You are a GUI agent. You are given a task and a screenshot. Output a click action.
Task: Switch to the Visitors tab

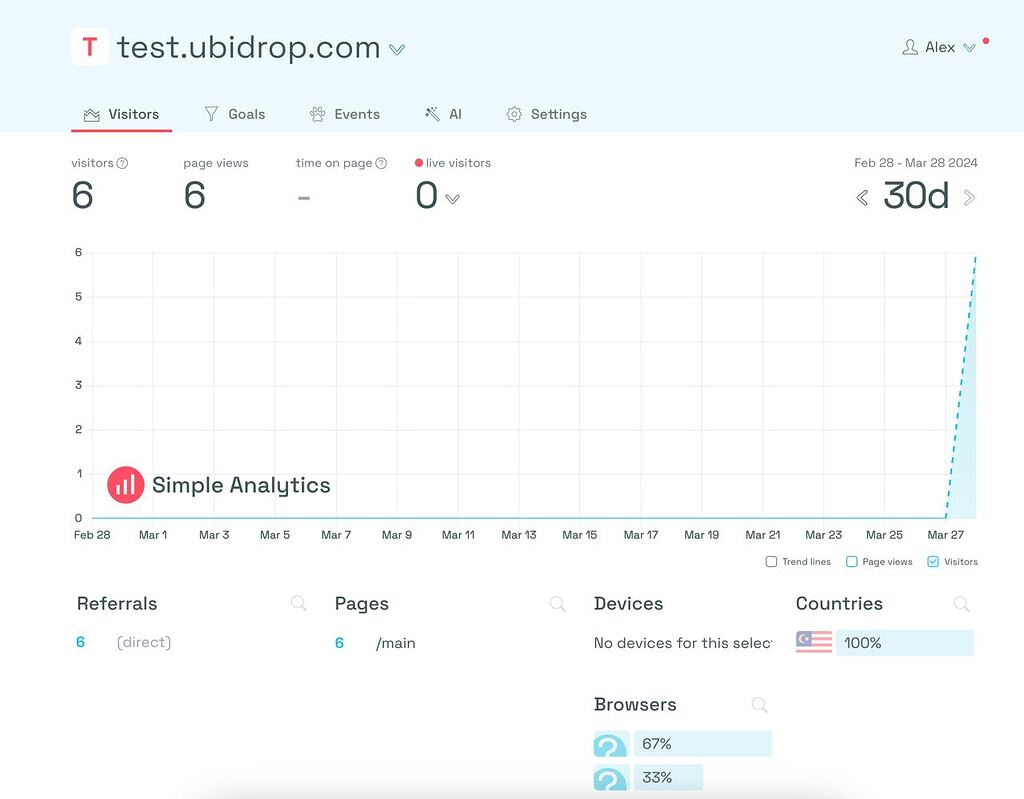point(121,114)
